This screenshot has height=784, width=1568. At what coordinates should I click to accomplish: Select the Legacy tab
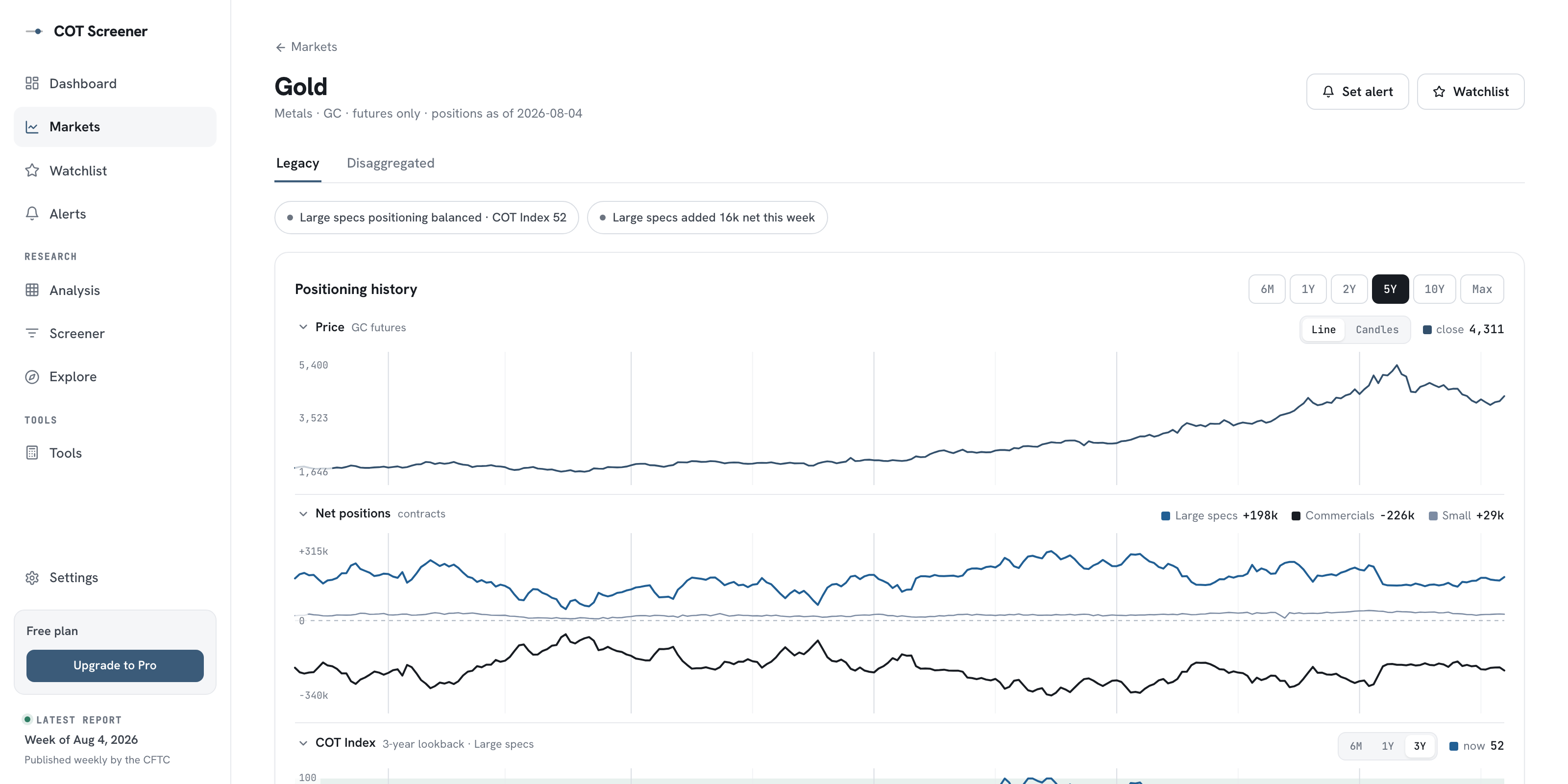click(297, 163)
